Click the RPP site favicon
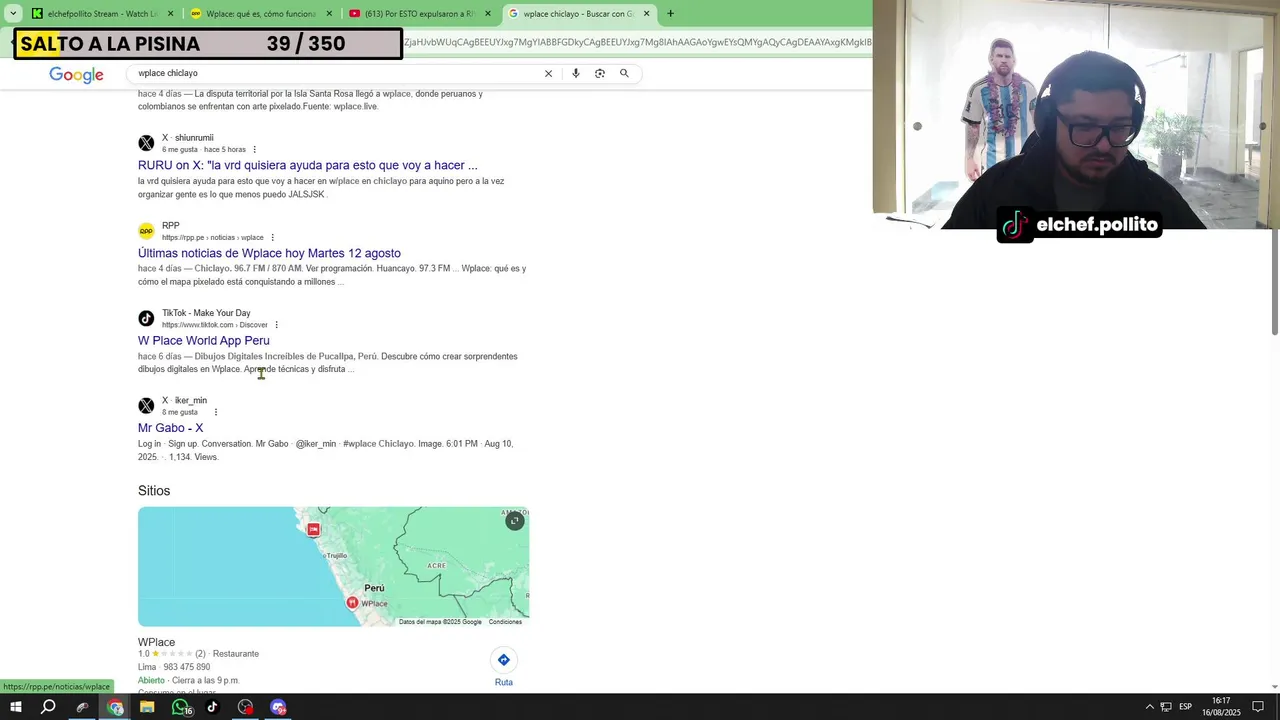The image size is (1280, 720). tap(146, 231)
